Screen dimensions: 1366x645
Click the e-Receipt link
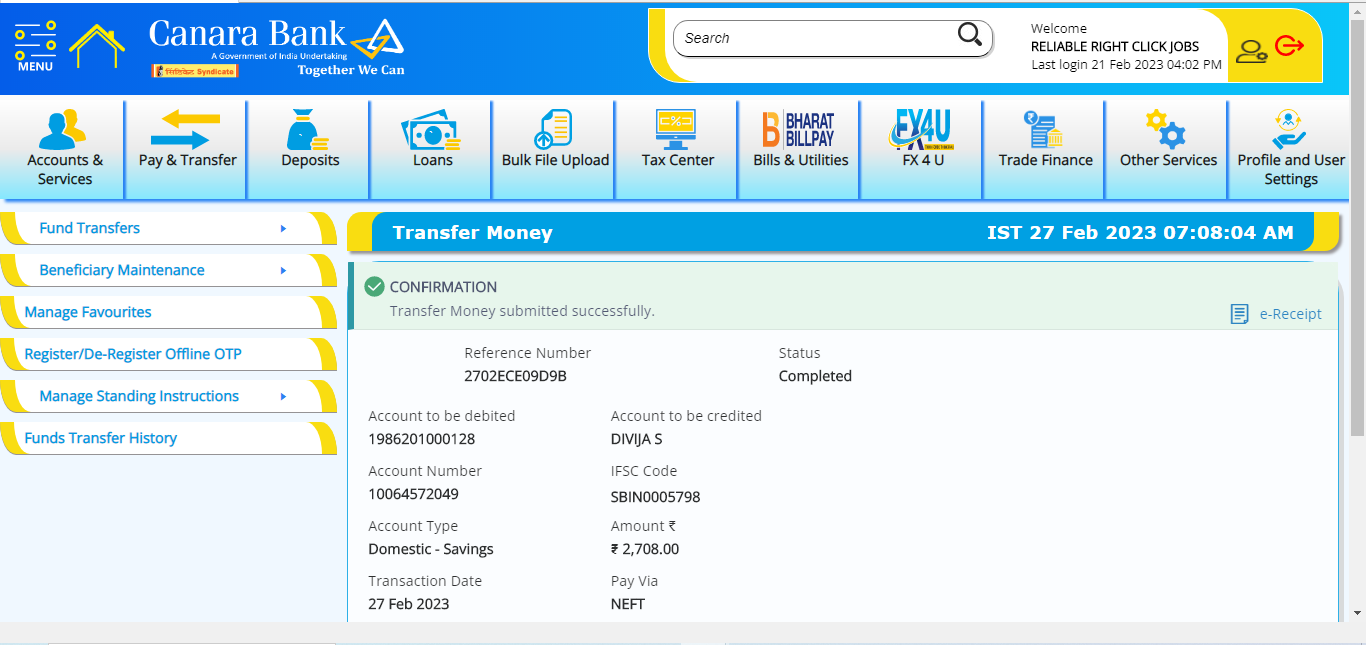pyautogui.click(x=1290, y=314)
